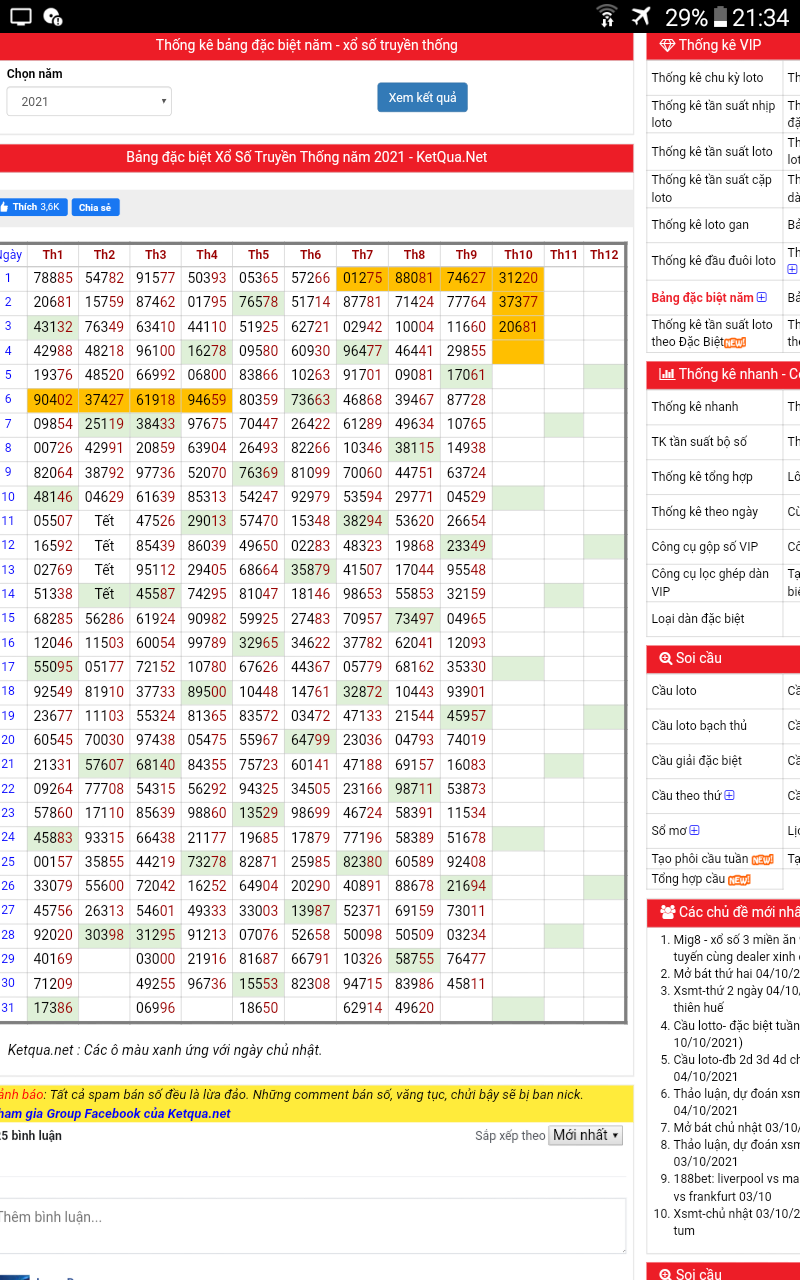Click the magnifier icon in bottom Soi cầu header
This screenshot has height=1280, width=800.
pos(666,1274)
